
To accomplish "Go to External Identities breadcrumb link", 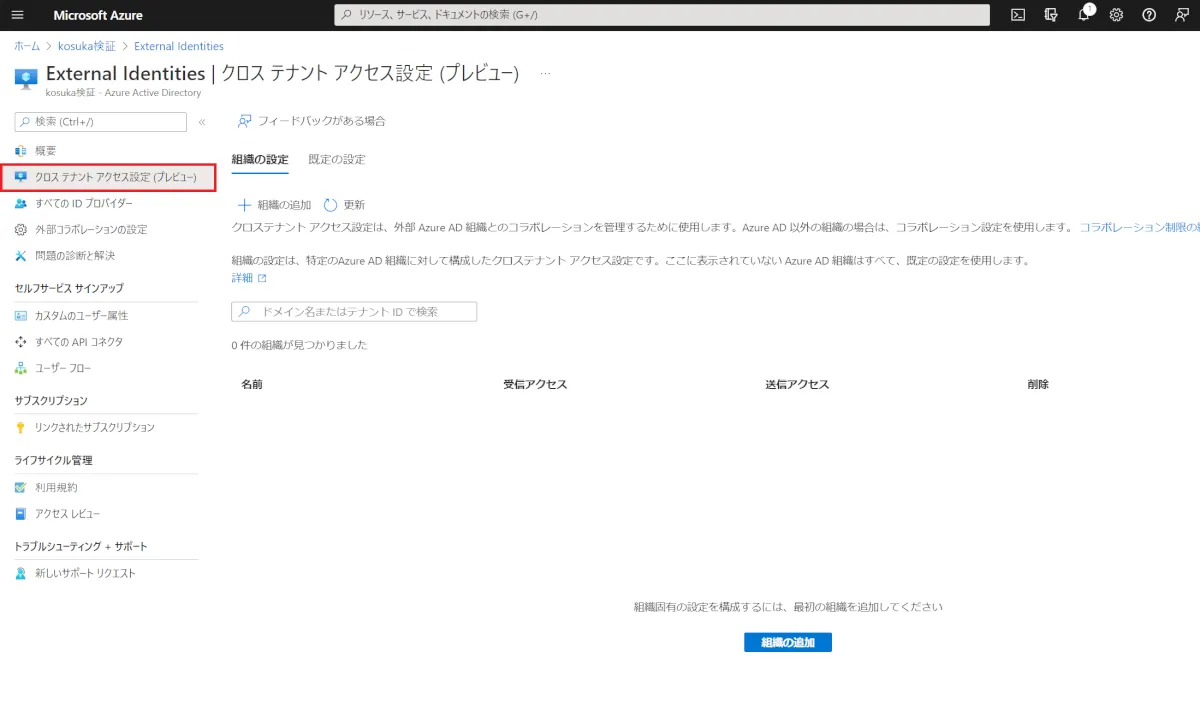I will (x=179, y=46).
